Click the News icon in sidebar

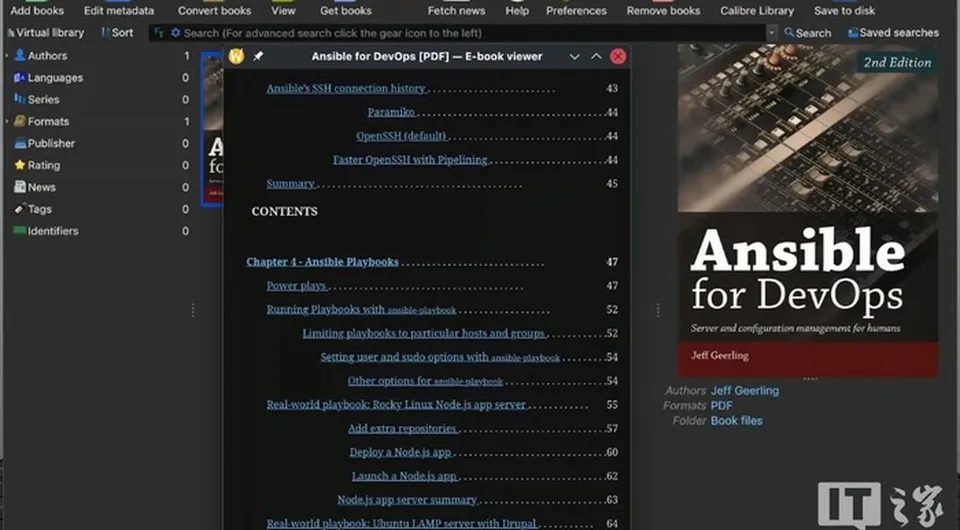click(20, 187)
